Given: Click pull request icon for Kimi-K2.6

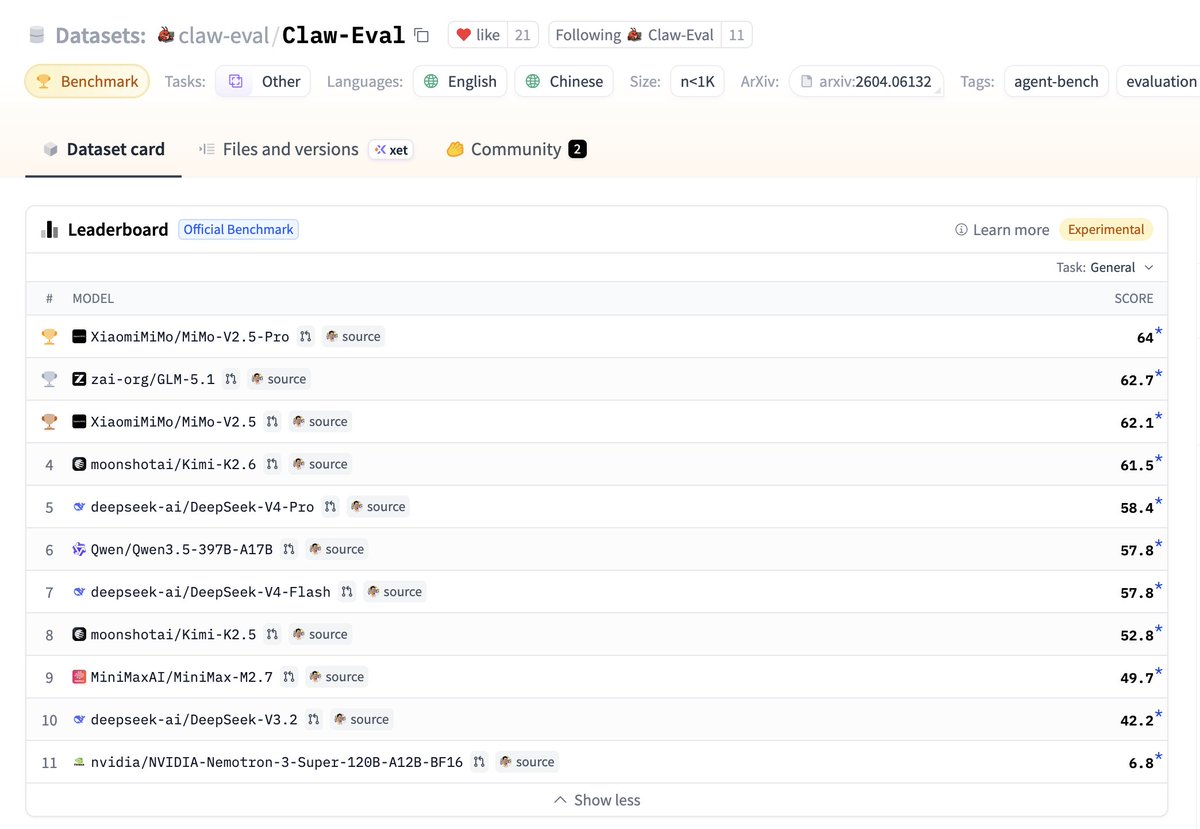Looking at the screenshot, I should point(272,464).
